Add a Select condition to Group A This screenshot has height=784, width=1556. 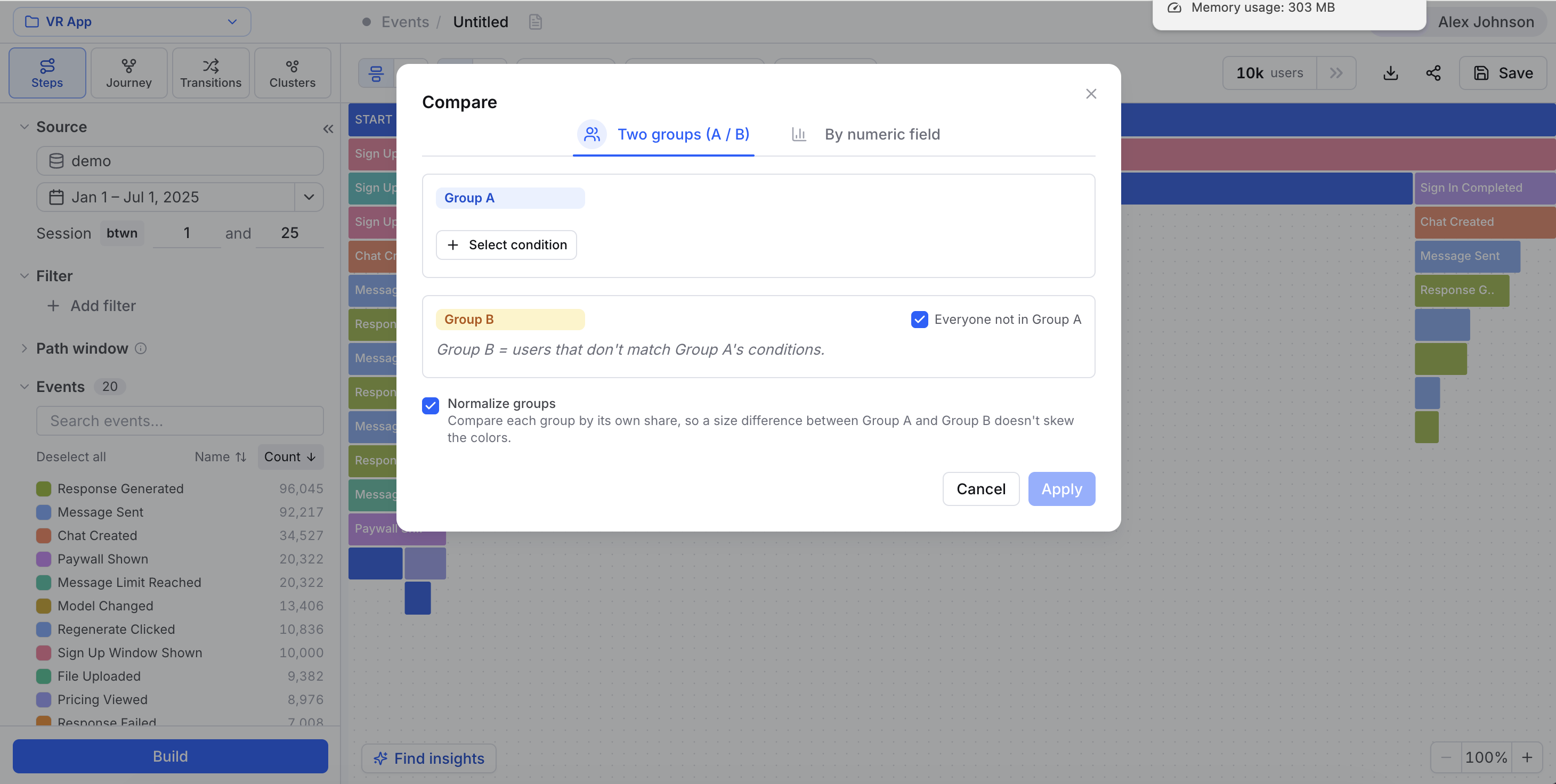click(506, 244)
